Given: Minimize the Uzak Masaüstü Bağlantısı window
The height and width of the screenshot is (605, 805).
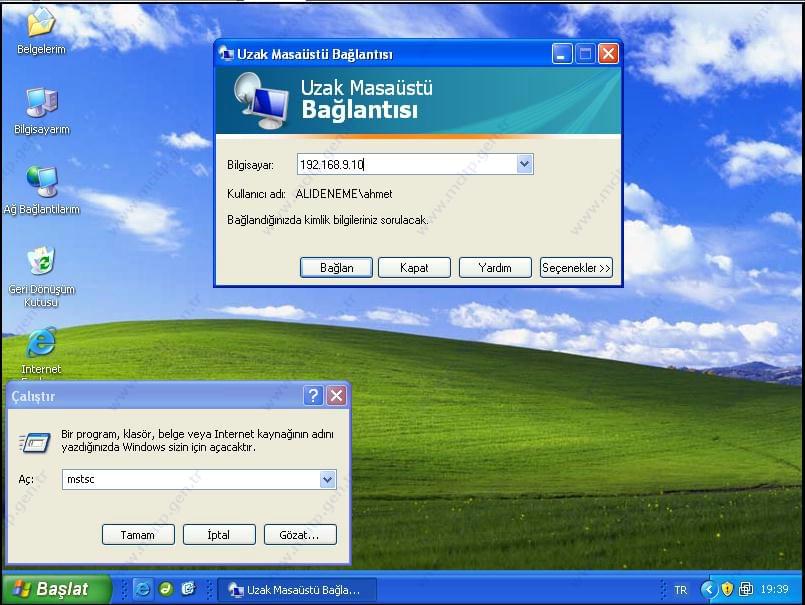Looking at the screenshot, I should [562, 53].
